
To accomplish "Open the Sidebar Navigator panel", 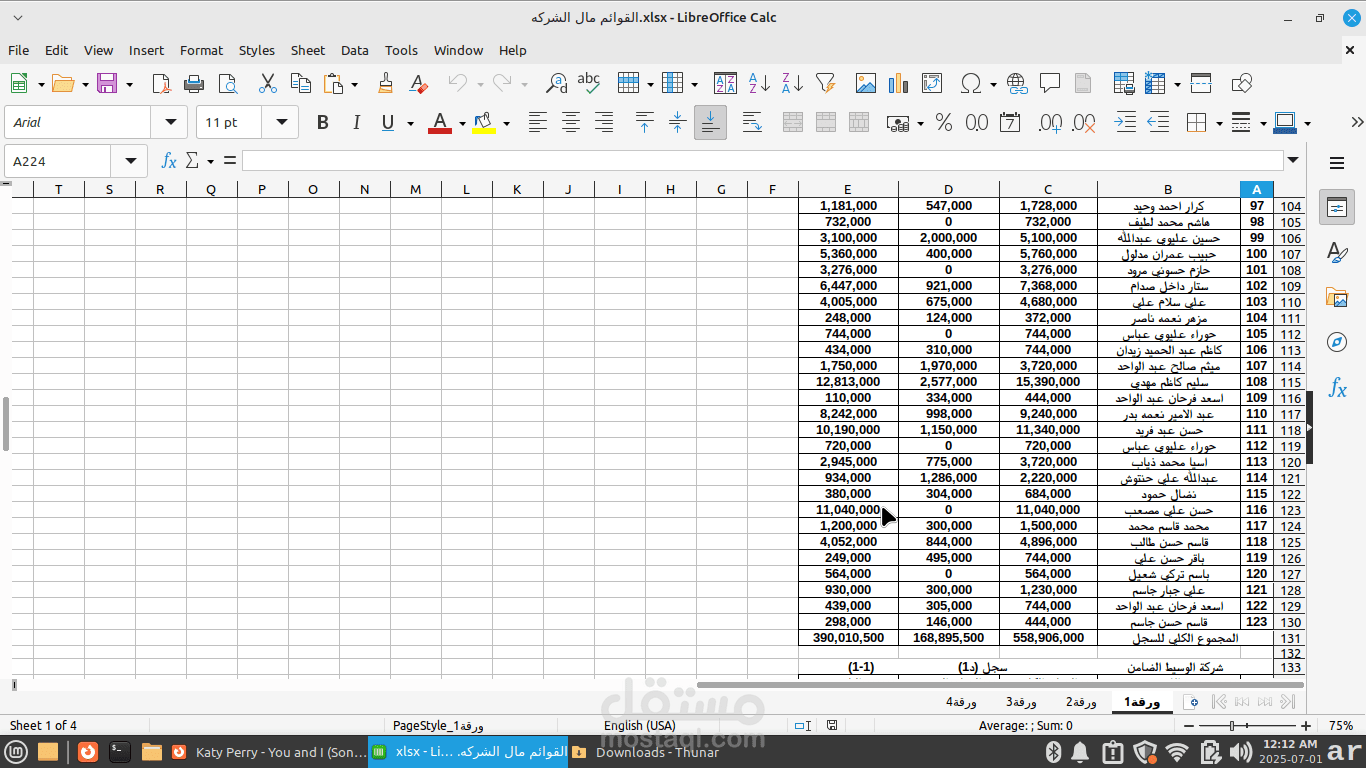I will click(1337, 342).
